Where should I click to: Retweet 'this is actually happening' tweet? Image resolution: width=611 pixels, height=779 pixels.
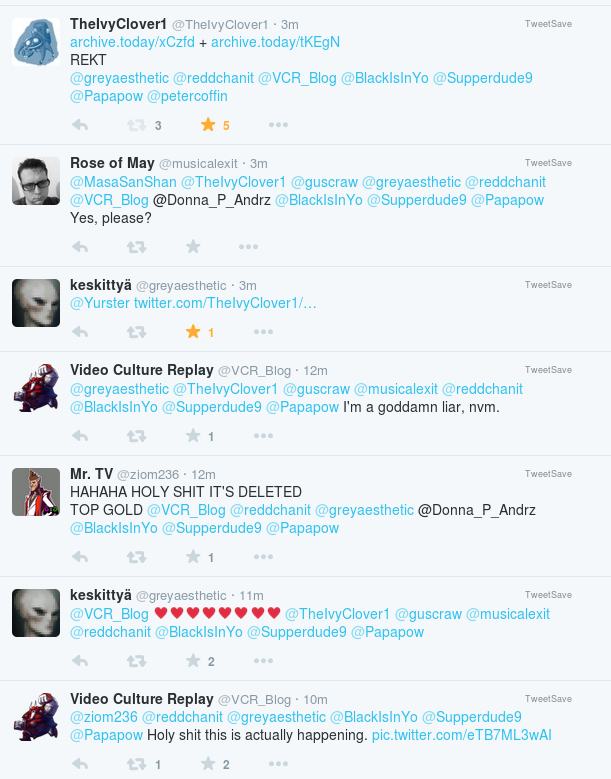[136, 764]
